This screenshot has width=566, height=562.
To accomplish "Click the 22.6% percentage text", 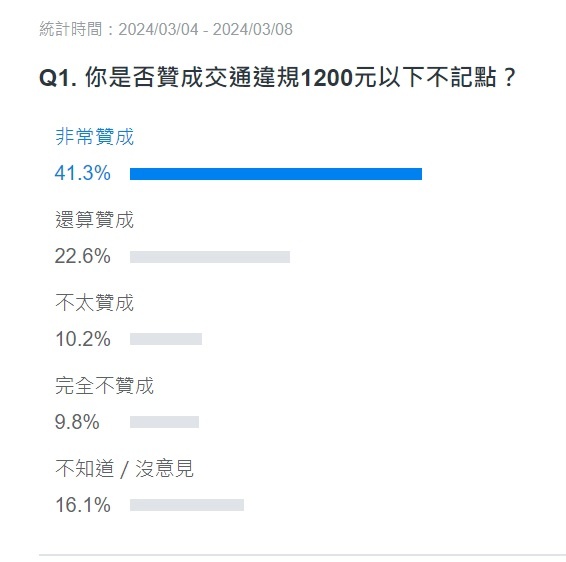I will pyautogui.click(x=83, y=256).
